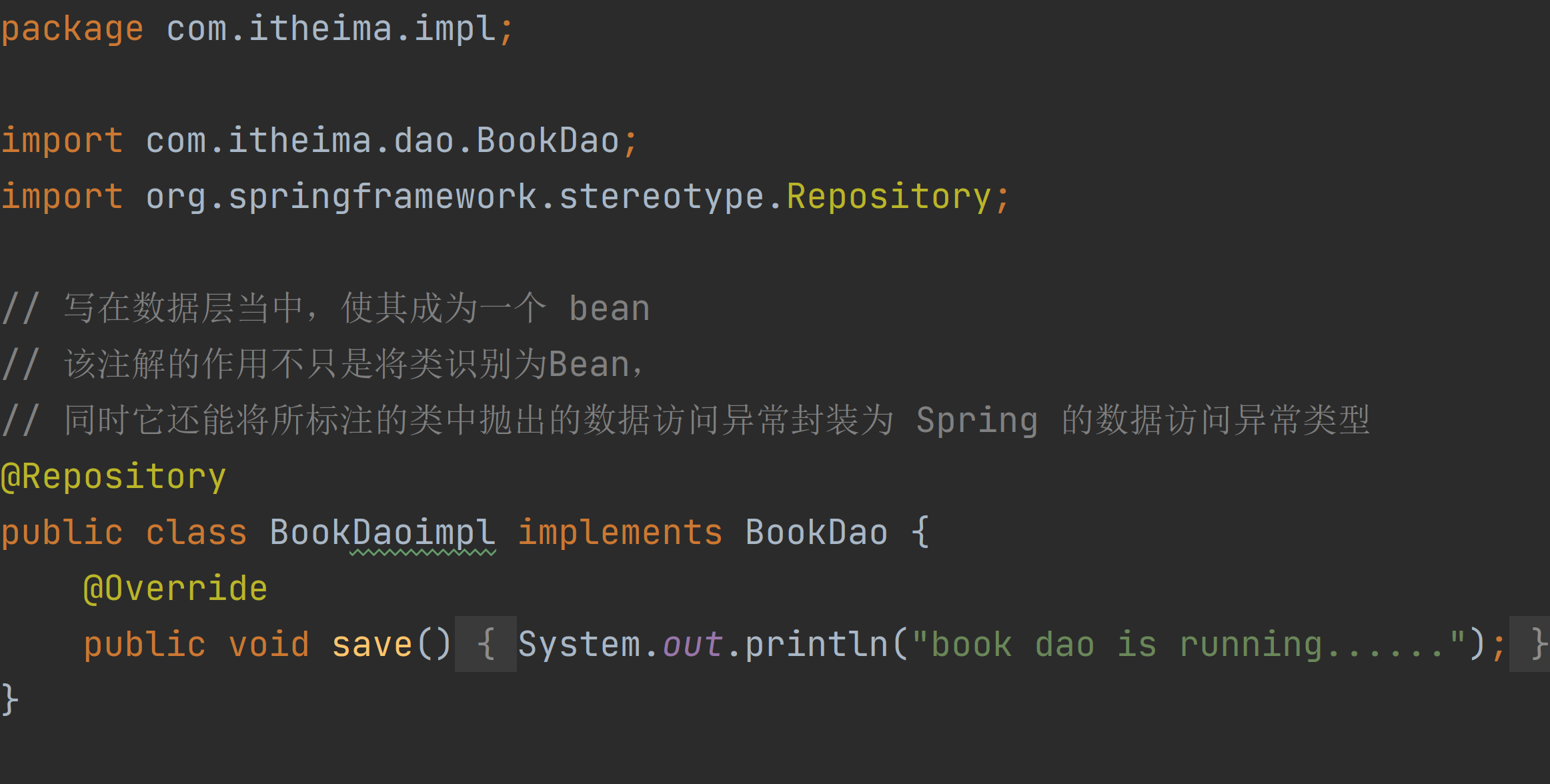Screen dimensions: 1550x784
Task: Click the println method call
Action: click(816, 645)
